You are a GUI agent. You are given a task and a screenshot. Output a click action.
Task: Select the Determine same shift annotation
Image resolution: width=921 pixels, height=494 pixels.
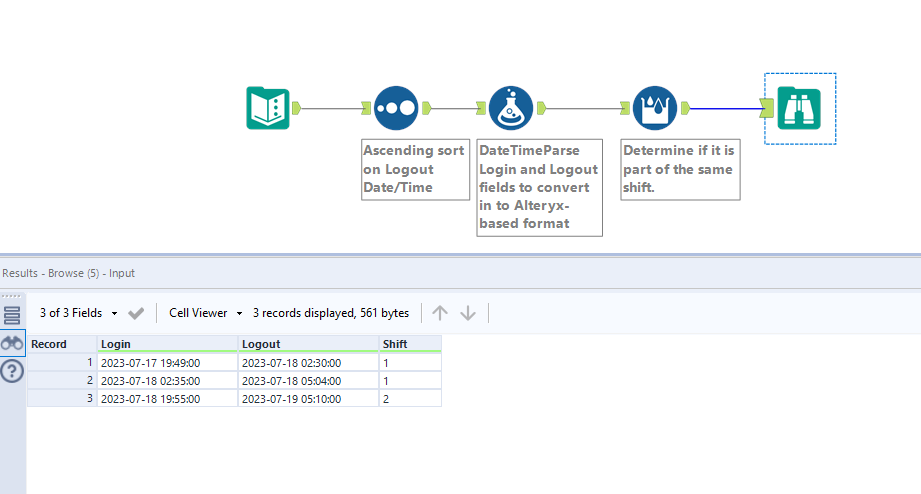coord(680,169)
